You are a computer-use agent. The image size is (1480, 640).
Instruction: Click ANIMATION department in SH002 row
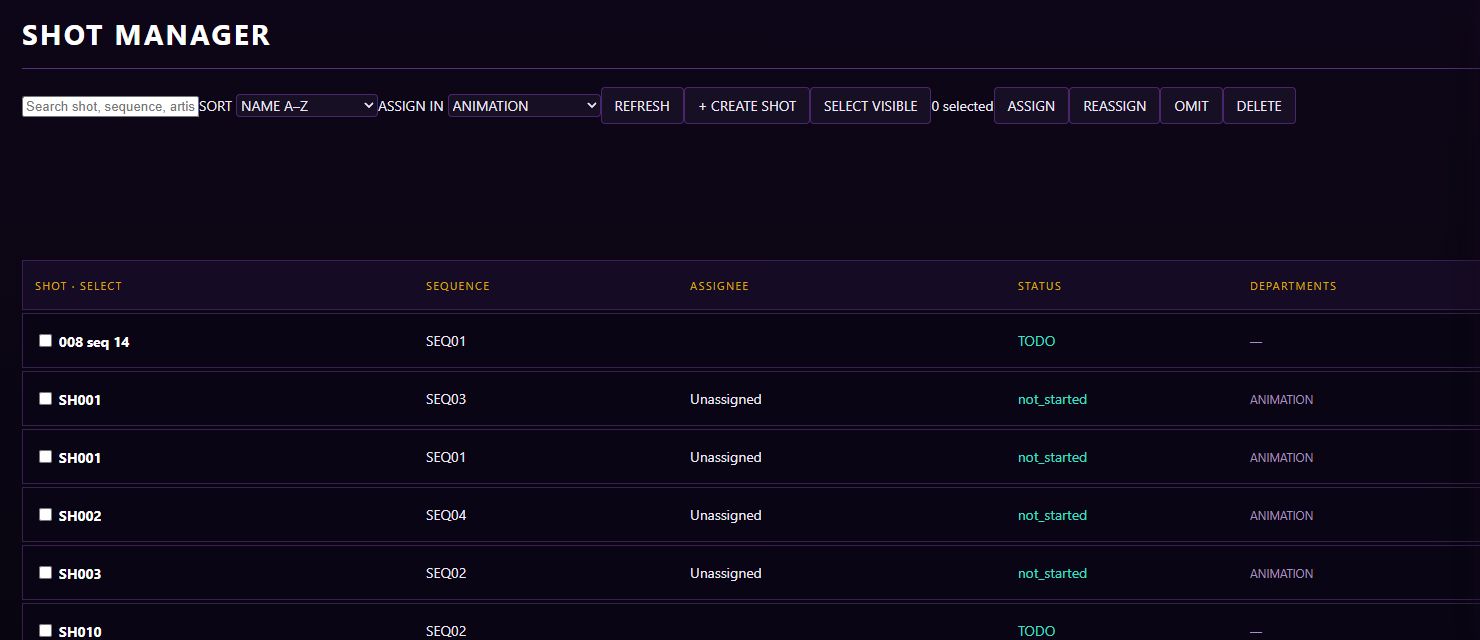click(x=1281, y=516)
